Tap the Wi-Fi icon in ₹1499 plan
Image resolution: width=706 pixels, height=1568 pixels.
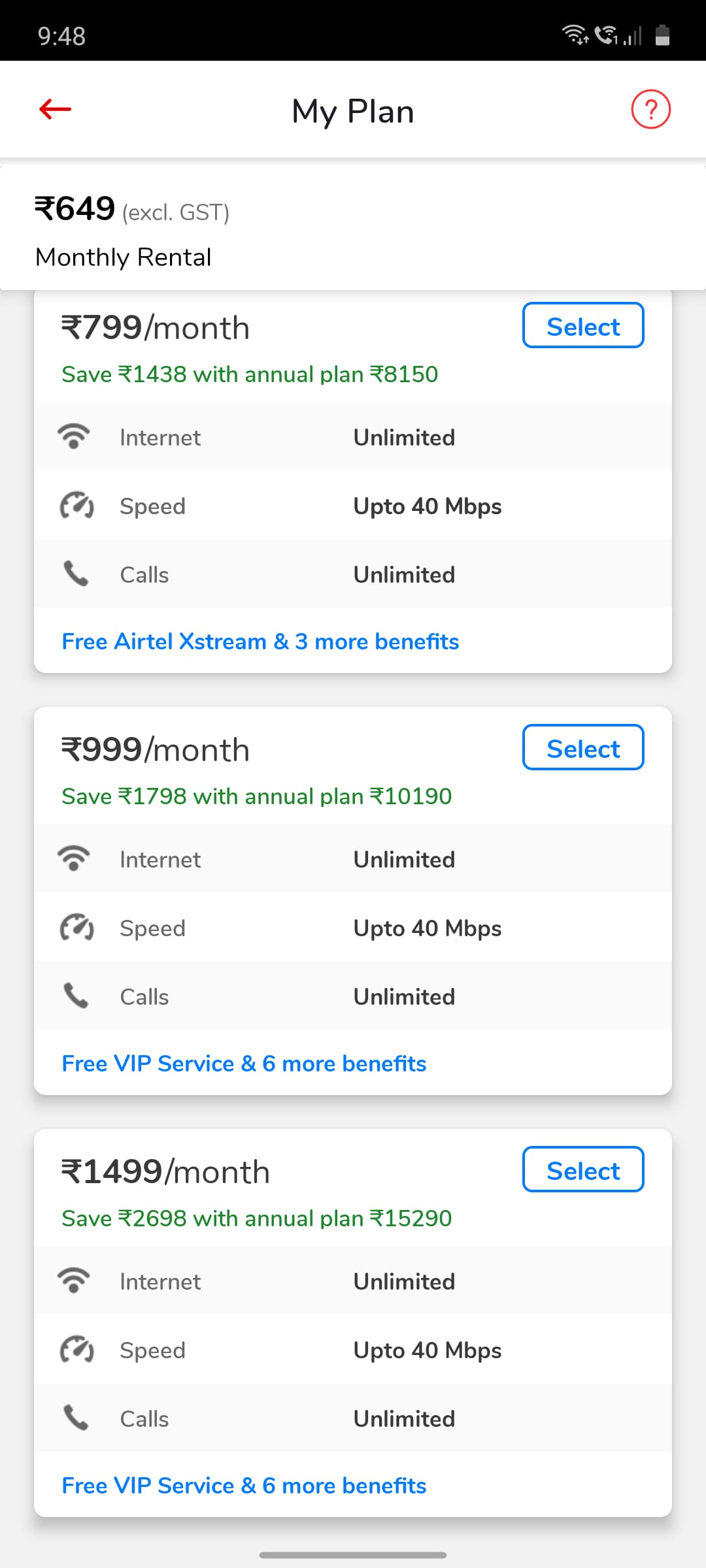[x=74, y=1281]
